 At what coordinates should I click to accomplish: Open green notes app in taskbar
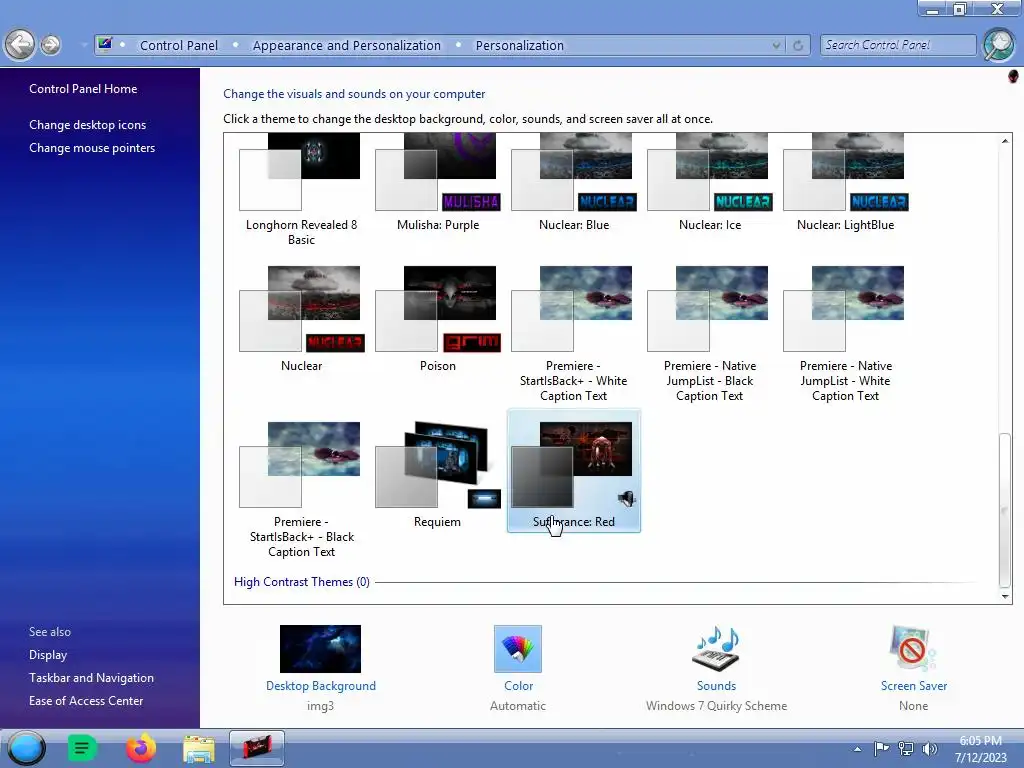(82, 748)
